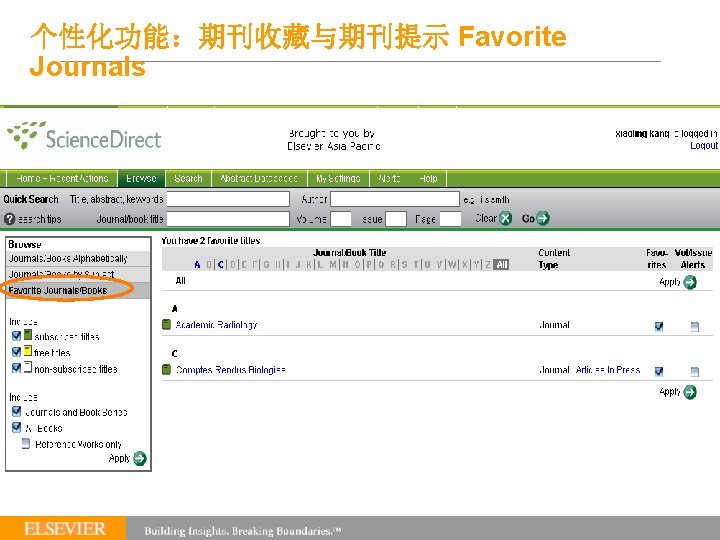Open the Browse tab
This screenshot has height=540, width=720.
tap(141, 178)
